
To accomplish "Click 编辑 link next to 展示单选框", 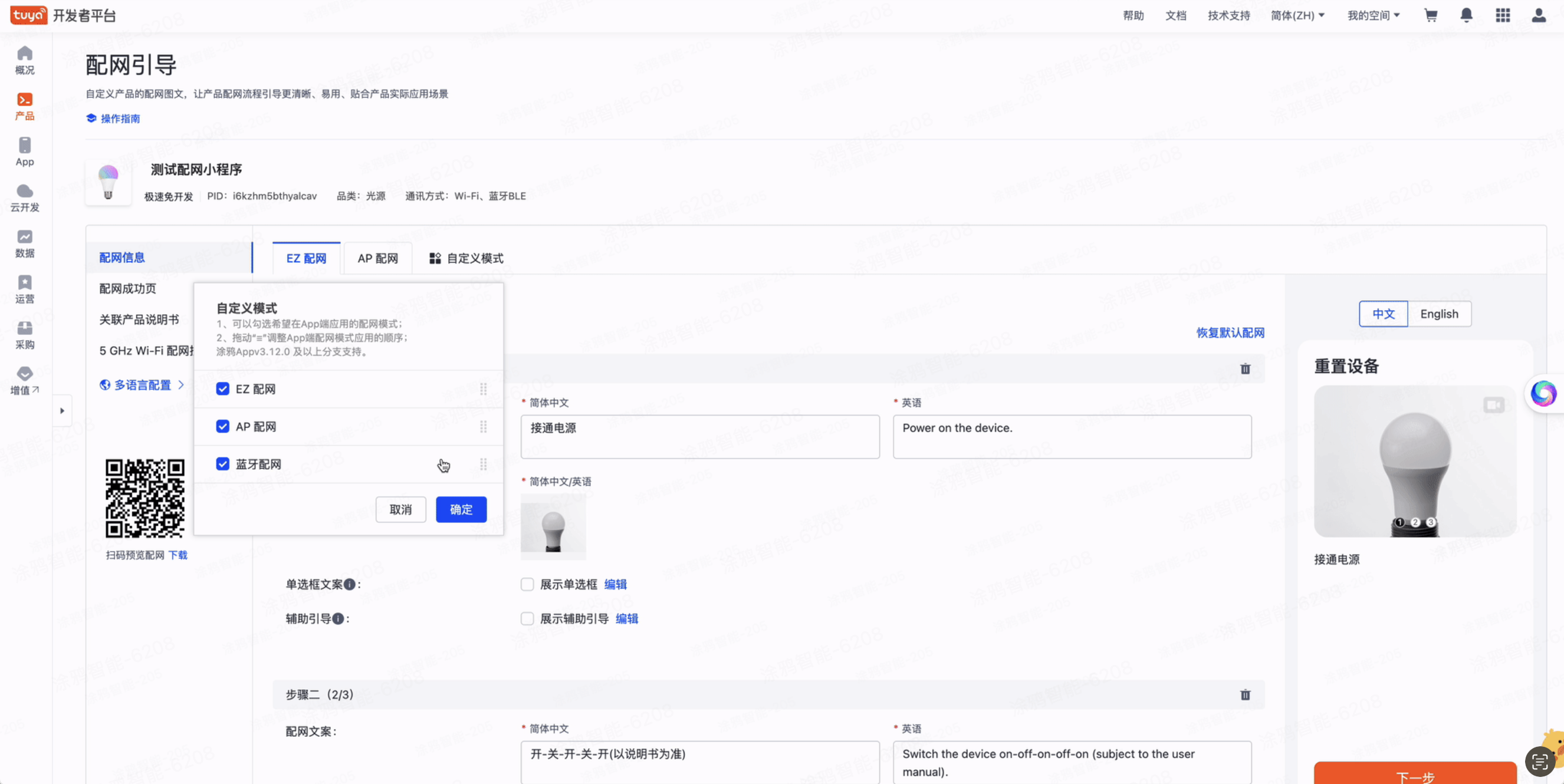I will (616, 584).
